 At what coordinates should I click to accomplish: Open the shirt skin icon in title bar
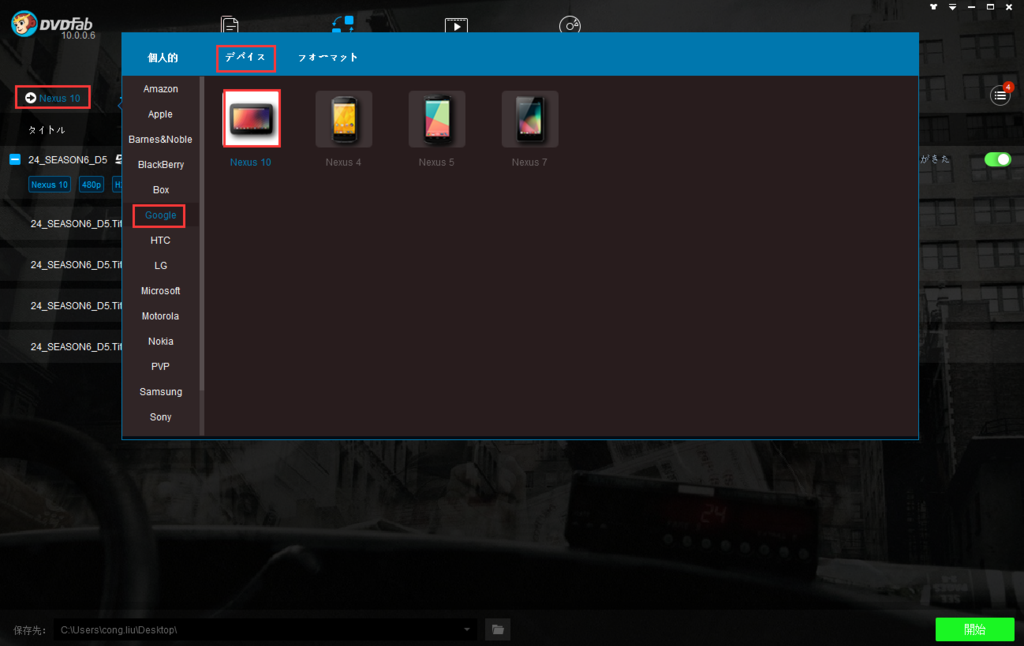[933, 7]
